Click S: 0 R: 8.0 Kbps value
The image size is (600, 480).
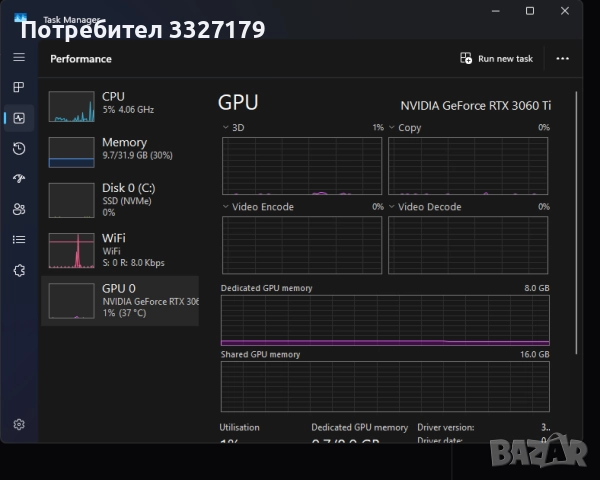[134, 263]
